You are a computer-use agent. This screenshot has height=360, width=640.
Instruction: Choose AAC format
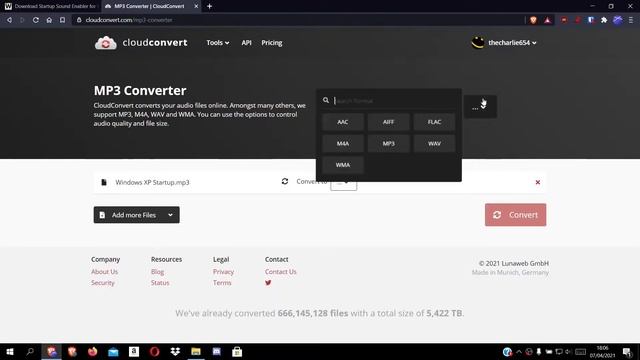click(342, 122)
